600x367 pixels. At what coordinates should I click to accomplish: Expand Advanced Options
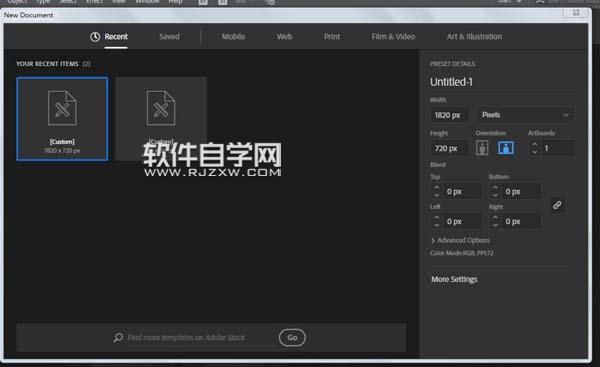[x=460, y=240]
